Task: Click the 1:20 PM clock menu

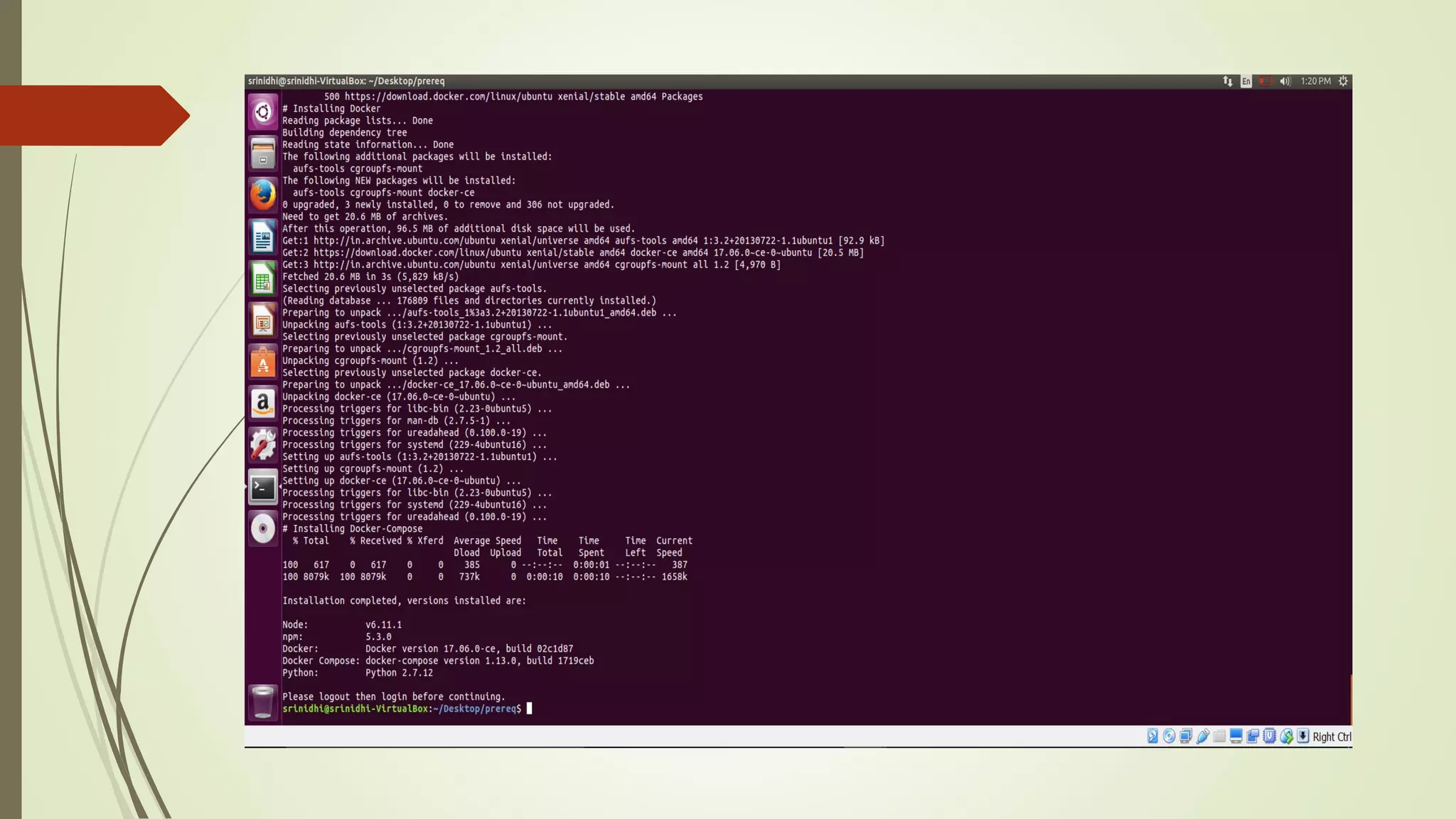Action: 1315,82
